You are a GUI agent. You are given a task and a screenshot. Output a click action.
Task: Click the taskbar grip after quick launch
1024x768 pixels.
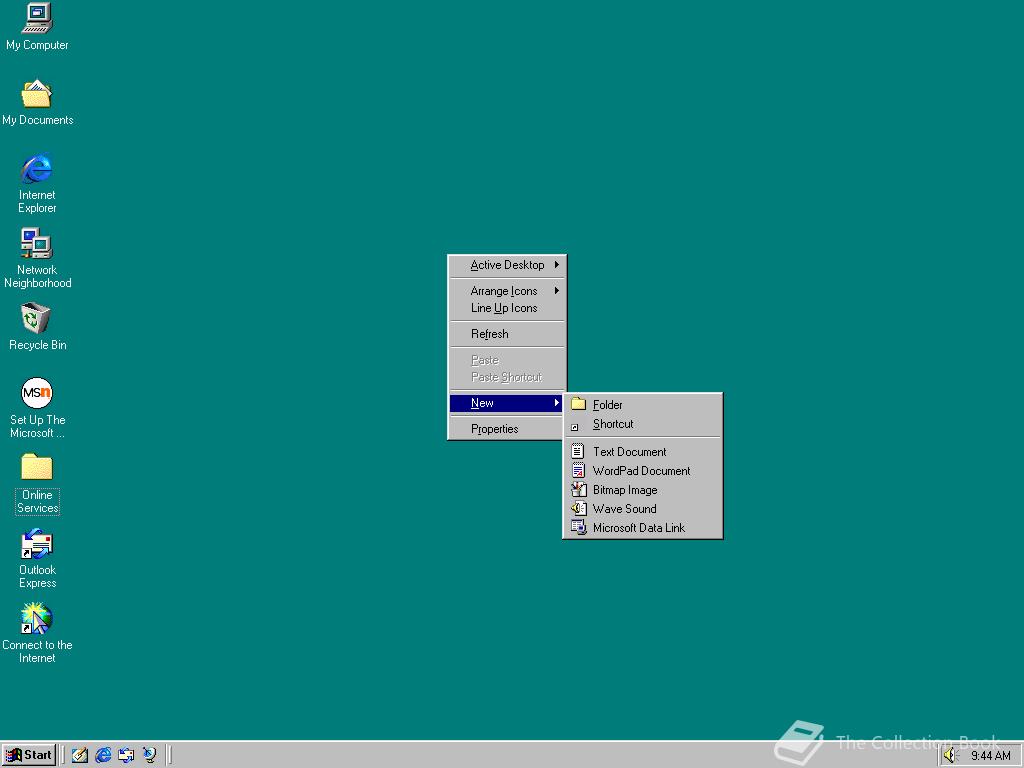[x=169, y=755]
